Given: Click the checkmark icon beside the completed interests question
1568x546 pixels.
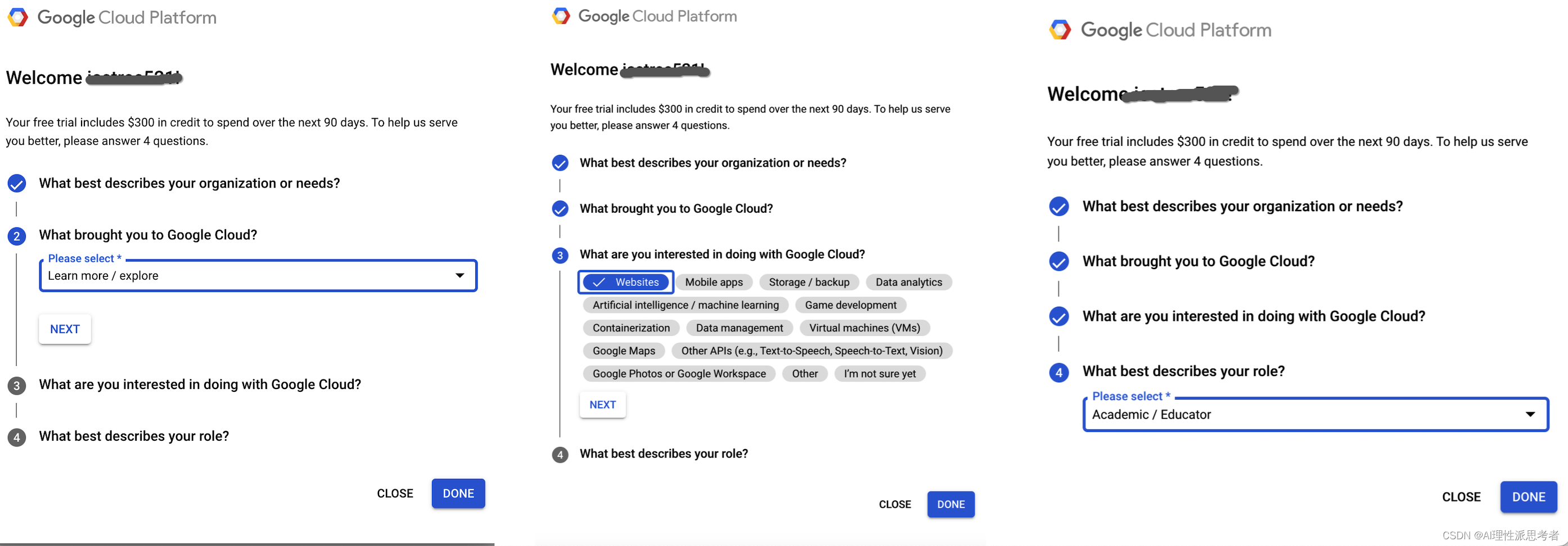Looking at the screenshot, I should coord(1058,317).
